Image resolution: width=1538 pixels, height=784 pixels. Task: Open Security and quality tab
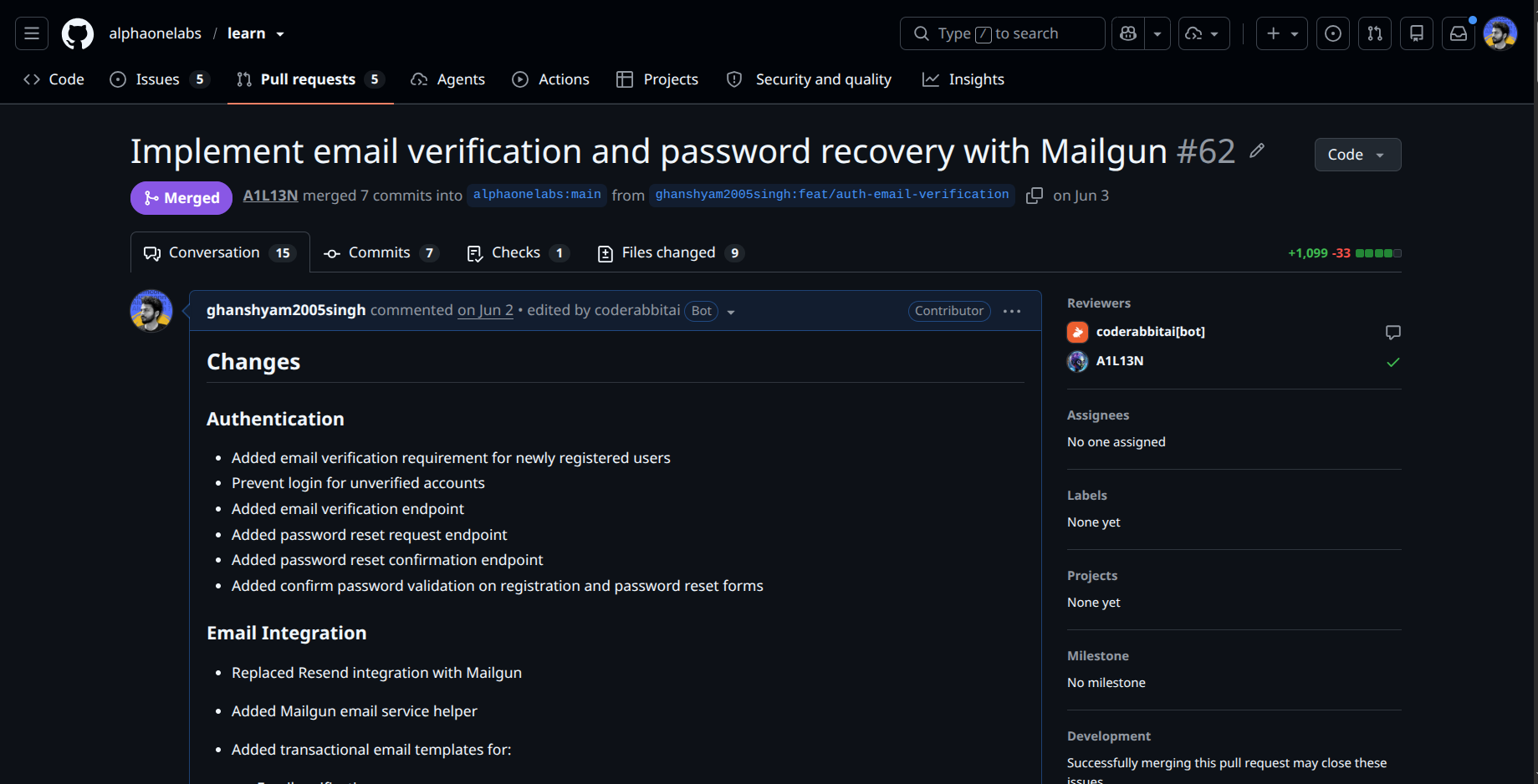tap(809, 79)
